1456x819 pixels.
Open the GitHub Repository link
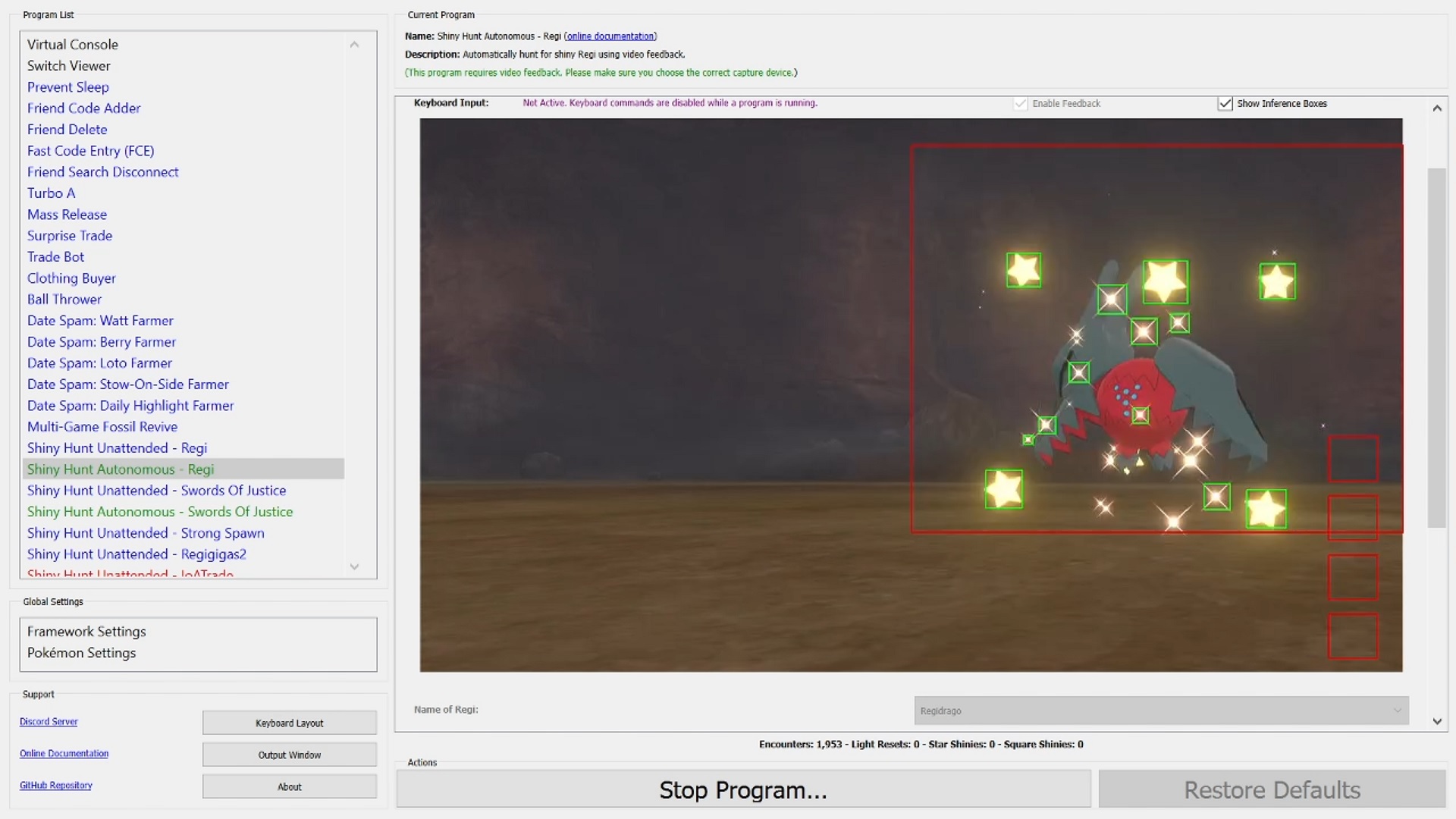pyautogui.click(x=56, y=786)
